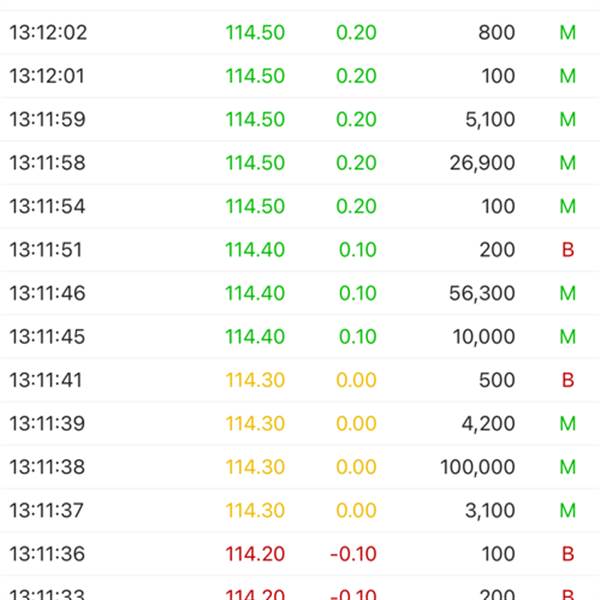Tap the 13:12:01 timestamp
Screen dimensions: 600x600
tap(47, 76)
